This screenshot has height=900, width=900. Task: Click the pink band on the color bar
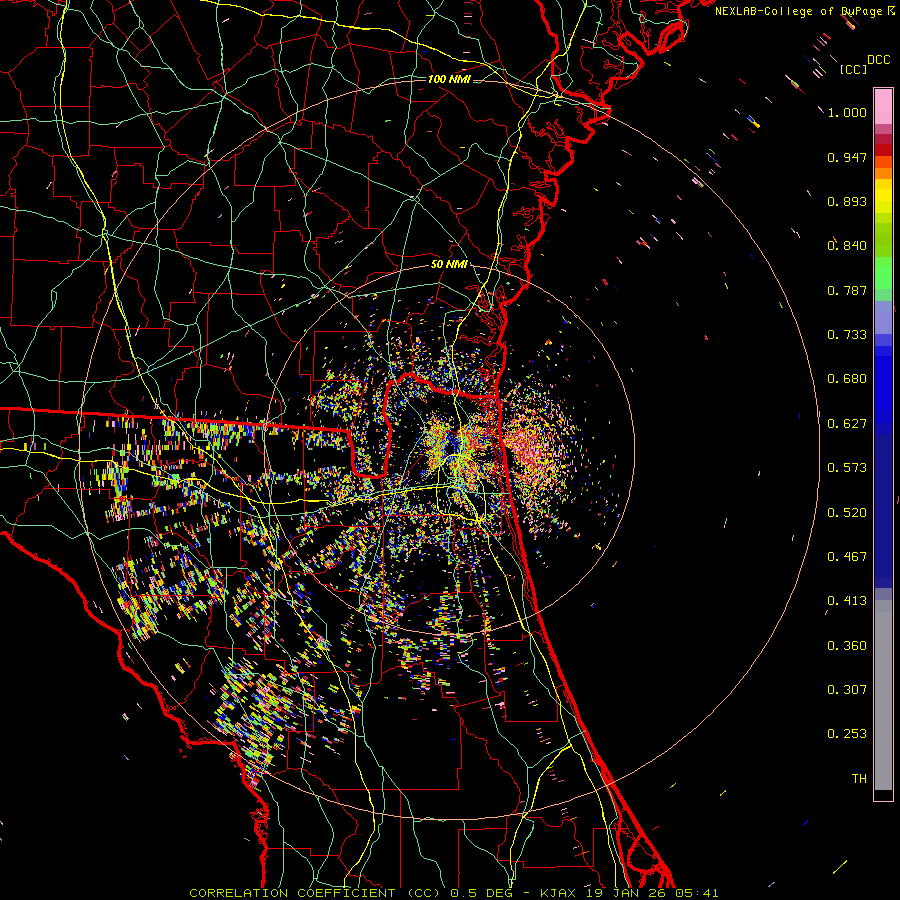(883, 106)
